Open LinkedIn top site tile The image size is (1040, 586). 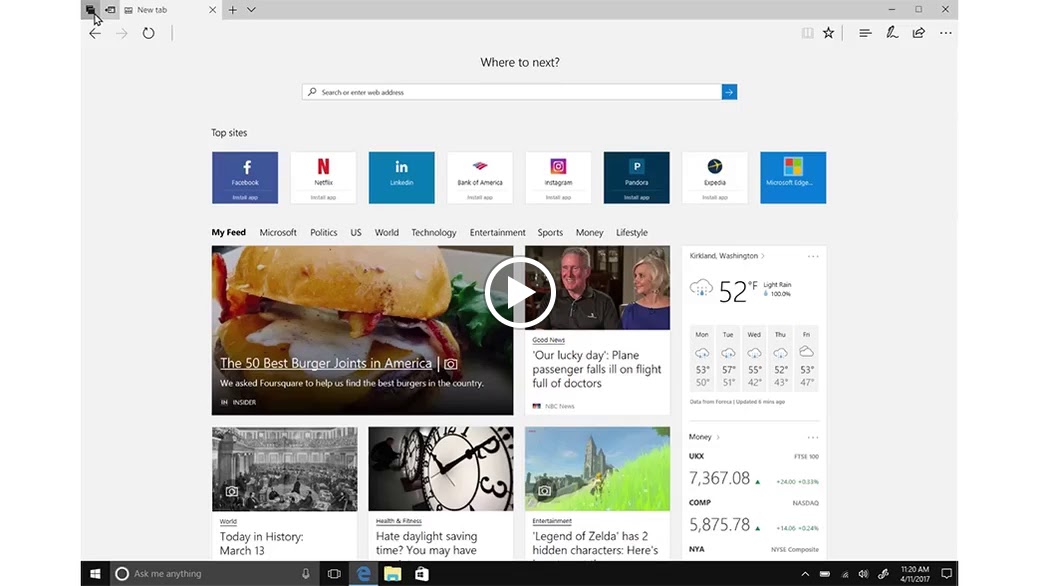(x=401, y=178)
